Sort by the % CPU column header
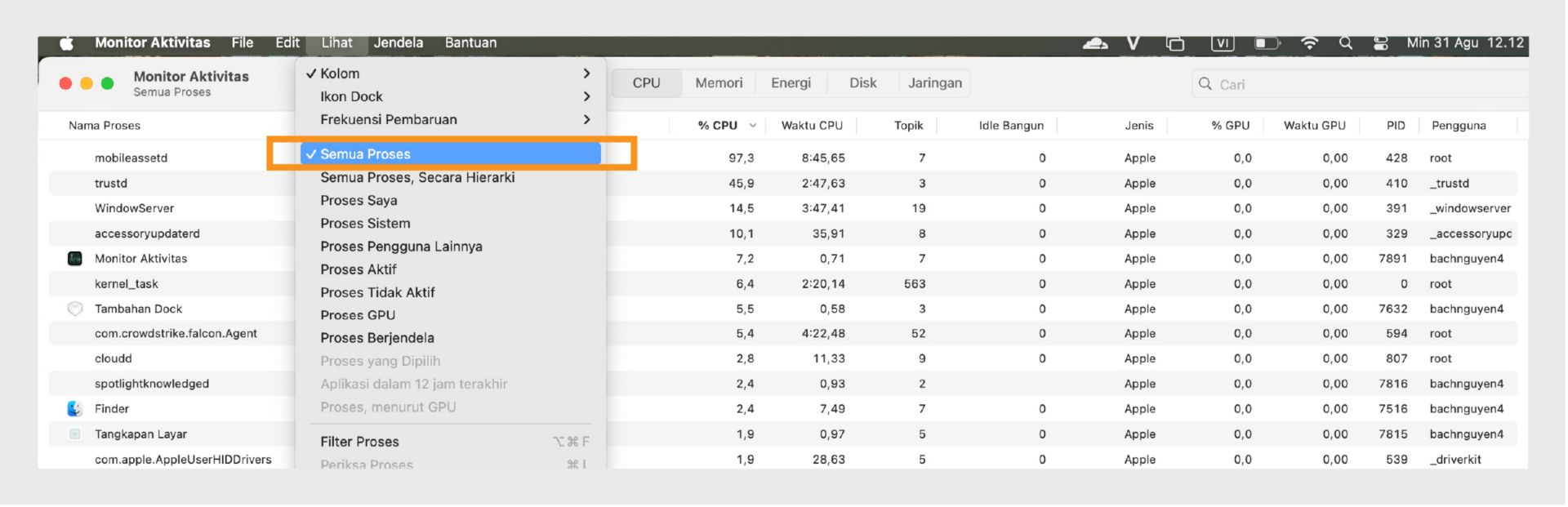 pos(718,126)
